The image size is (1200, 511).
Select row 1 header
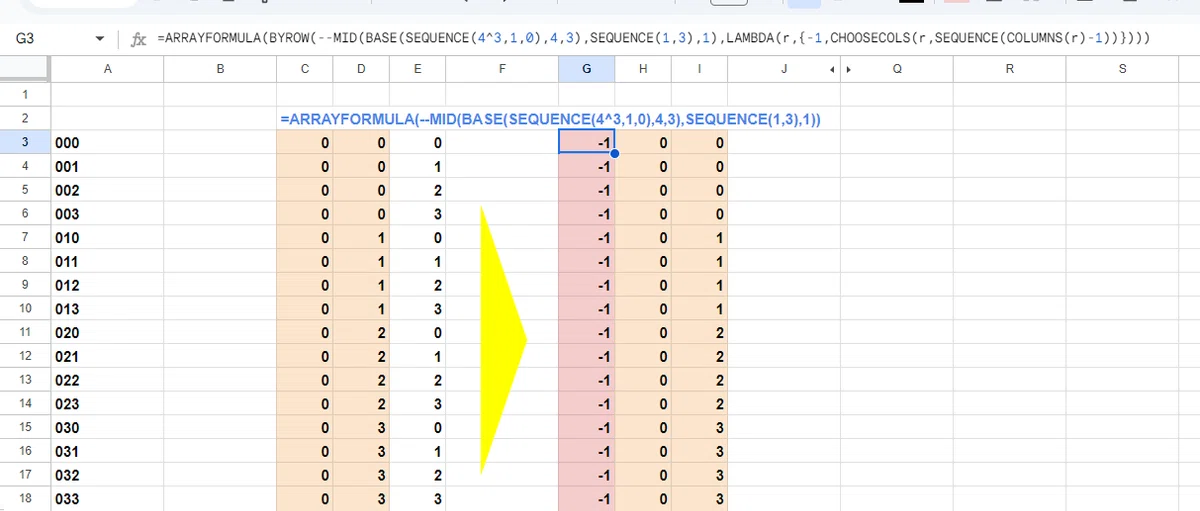tap(25, 94)
